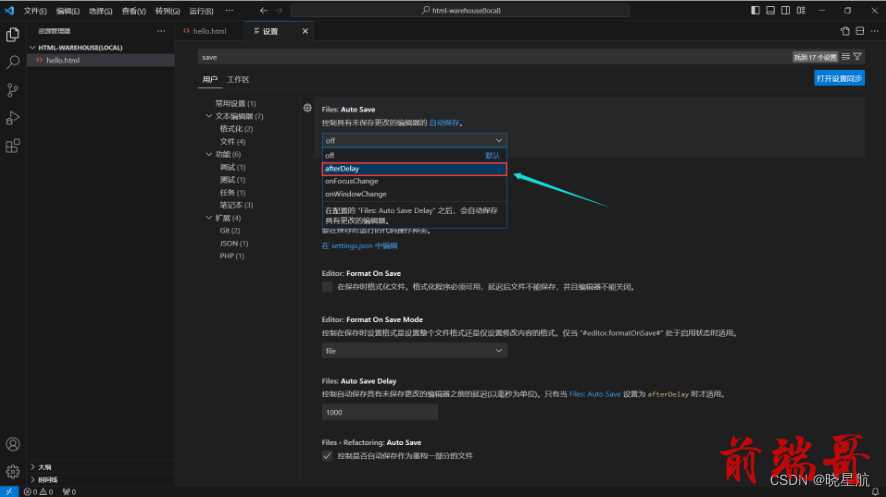Image resolution: width=886 pixels, height=497 pixels.
Task: Click gear icon beside Files: Auto Save
Action: click(307, 108)
